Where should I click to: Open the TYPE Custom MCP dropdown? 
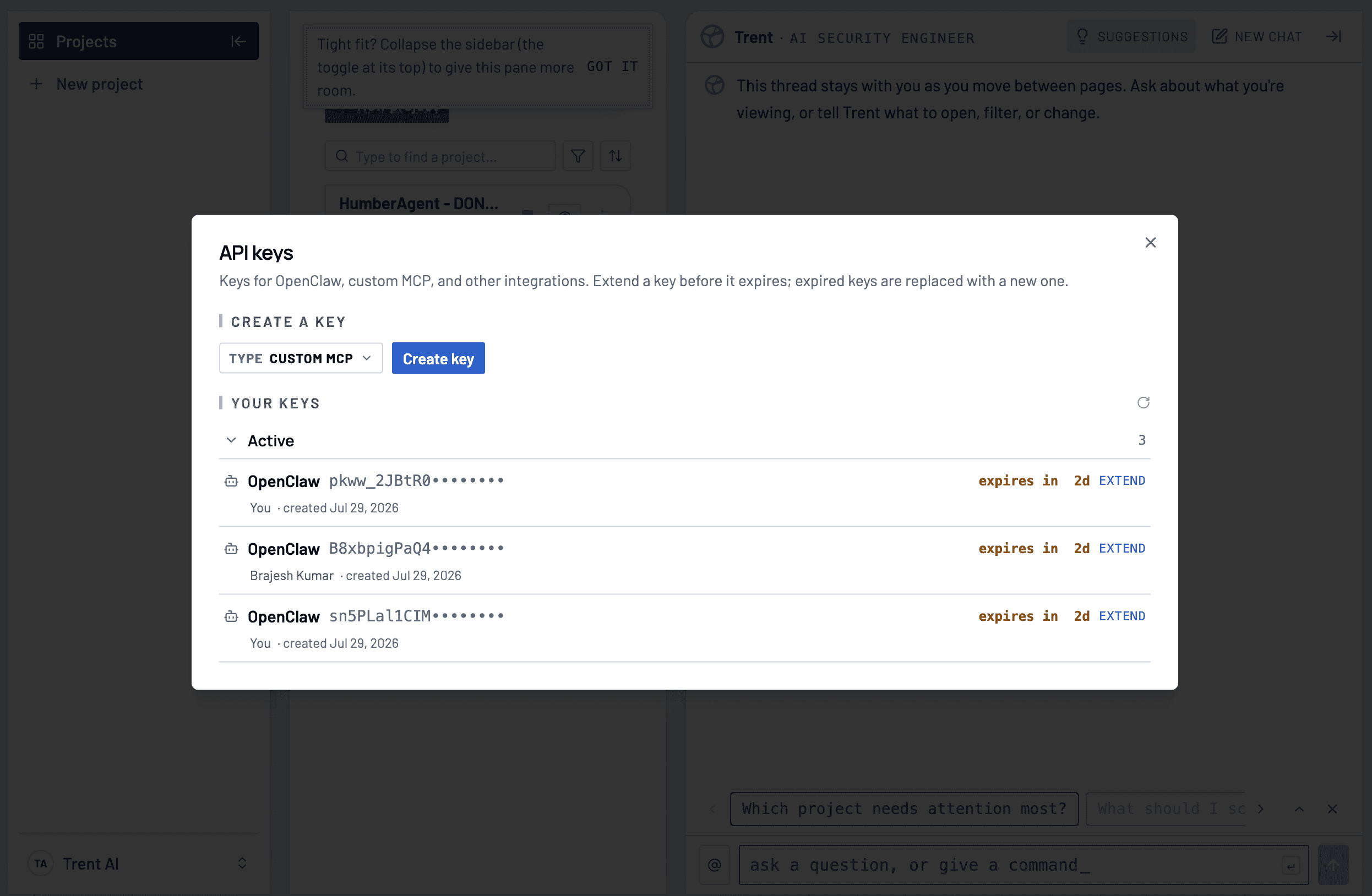click(301, 358)
